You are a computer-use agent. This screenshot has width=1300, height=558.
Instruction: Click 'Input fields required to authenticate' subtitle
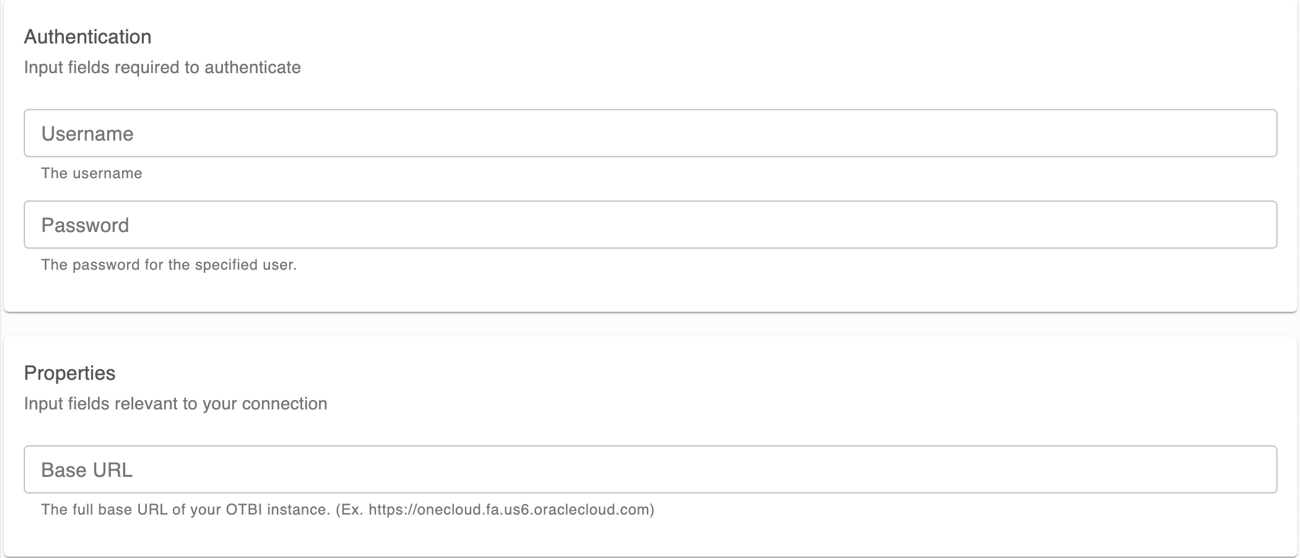[x=162, y=68]
